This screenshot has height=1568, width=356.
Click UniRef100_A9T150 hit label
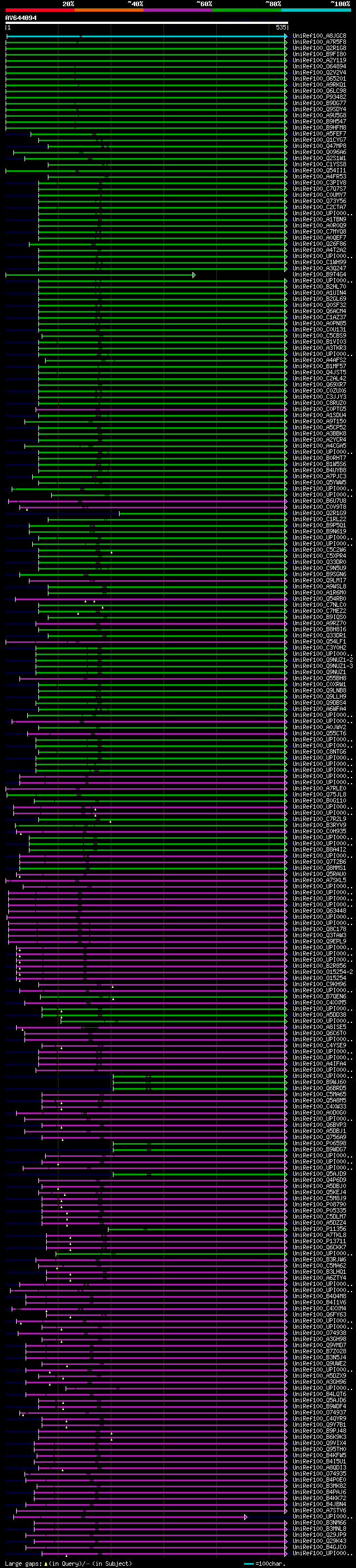(319, 421)
